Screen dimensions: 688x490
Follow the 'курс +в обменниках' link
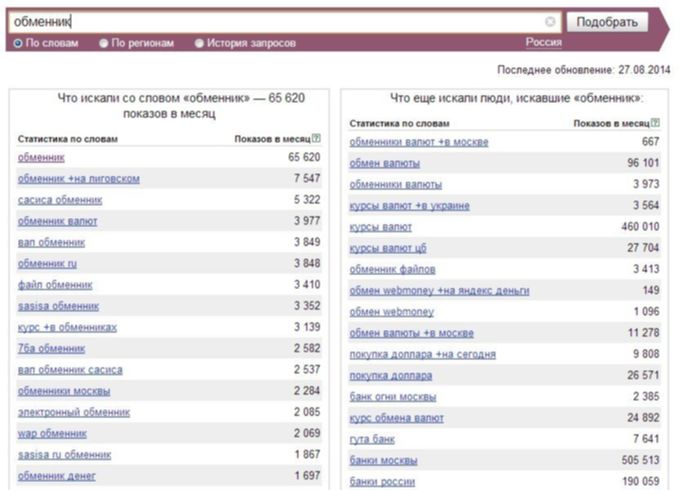(67, 327)
